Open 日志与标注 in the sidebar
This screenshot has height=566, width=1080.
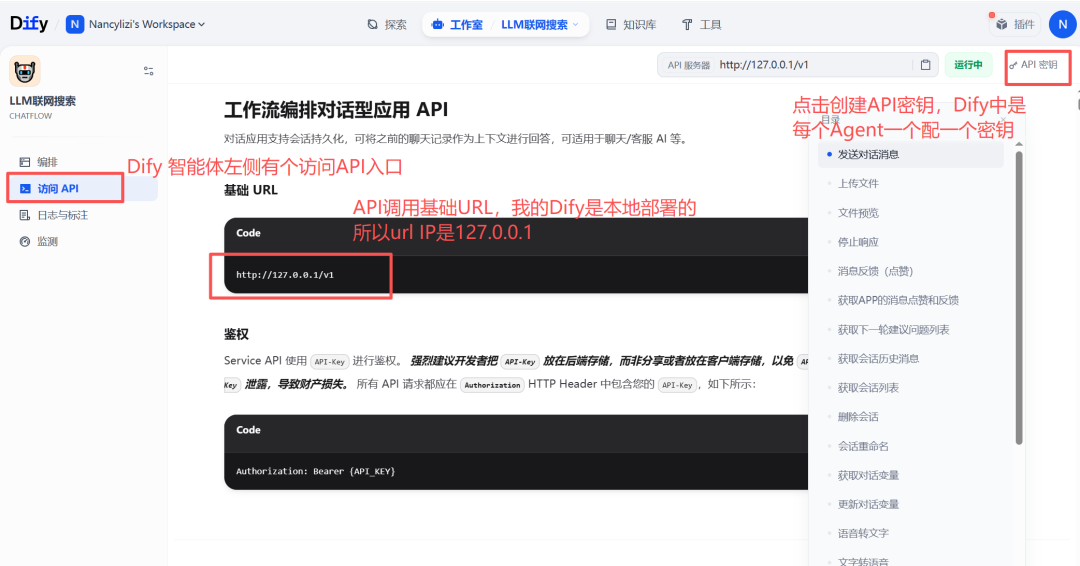coord(83,215)
